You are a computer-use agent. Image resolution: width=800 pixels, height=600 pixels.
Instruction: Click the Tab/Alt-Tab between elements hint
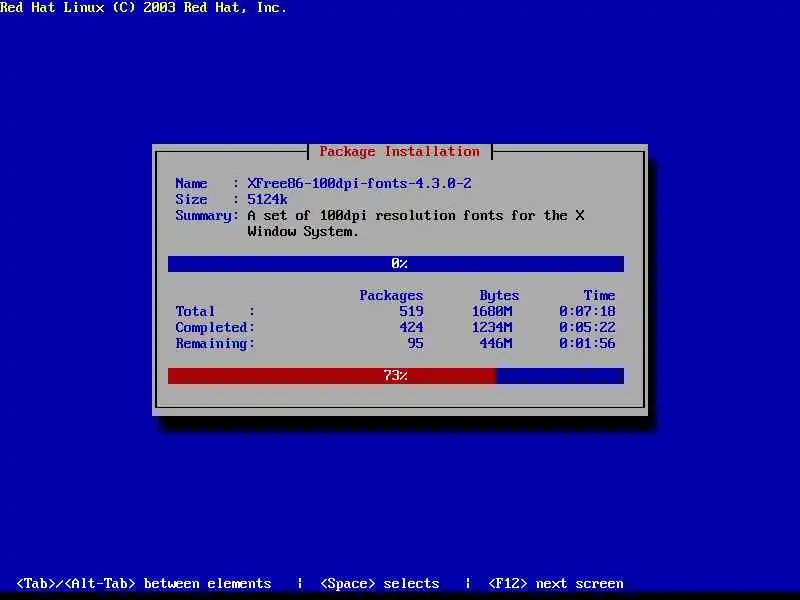coord(144,583)
